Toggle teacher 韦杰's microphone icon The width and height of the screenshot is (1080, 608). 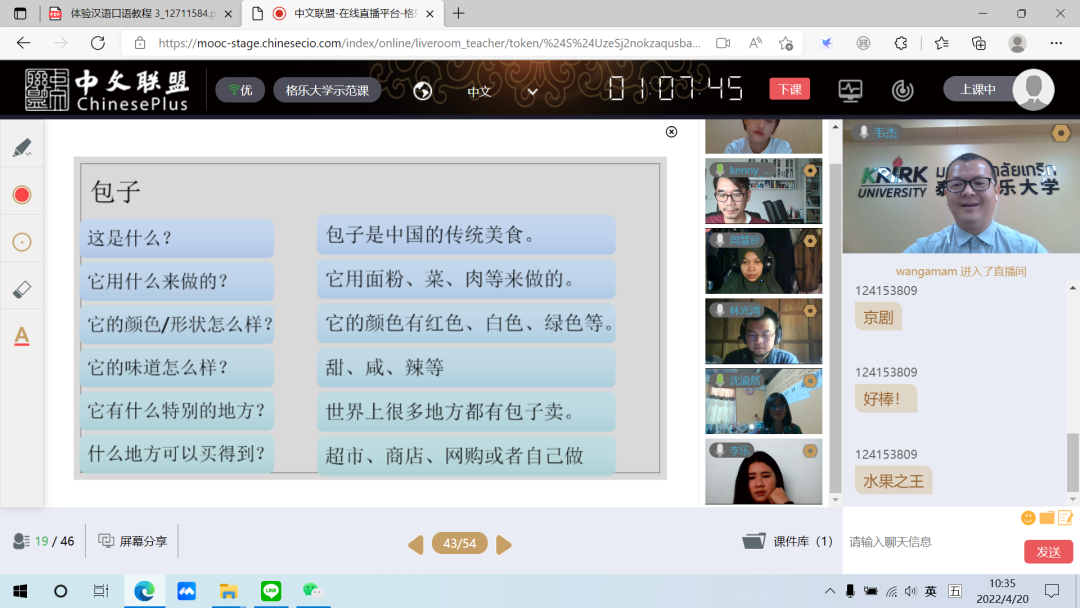point(863,132)
